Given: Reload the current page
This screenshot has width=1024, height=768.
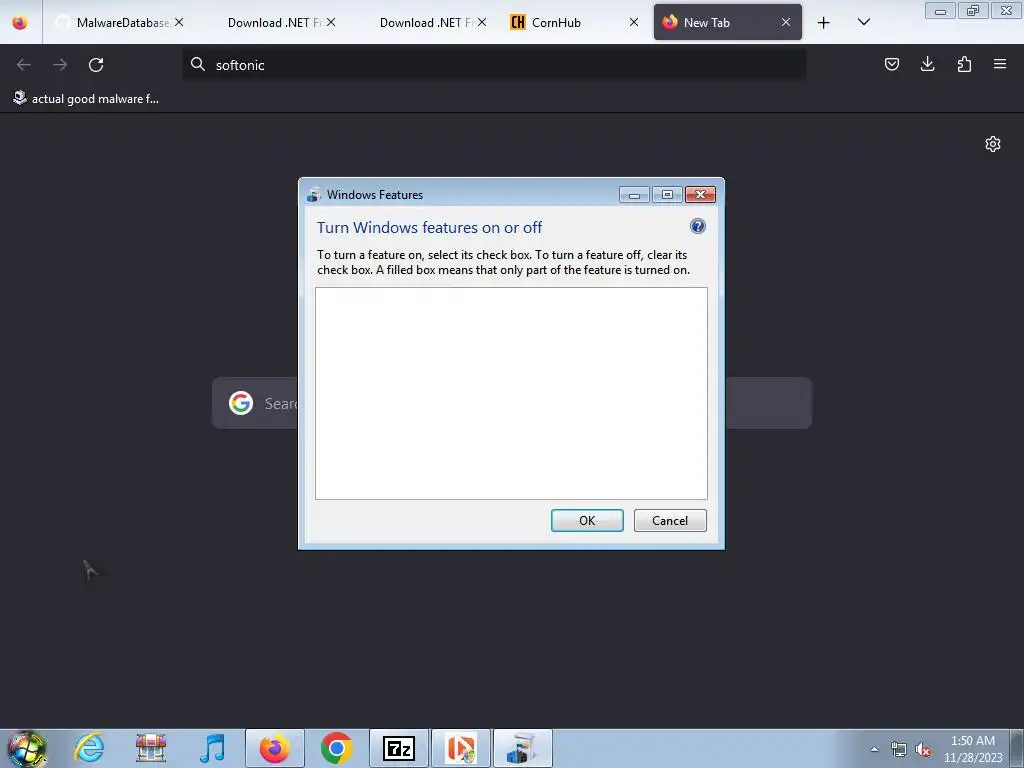Looking at the screenshot, I should 96,65.
